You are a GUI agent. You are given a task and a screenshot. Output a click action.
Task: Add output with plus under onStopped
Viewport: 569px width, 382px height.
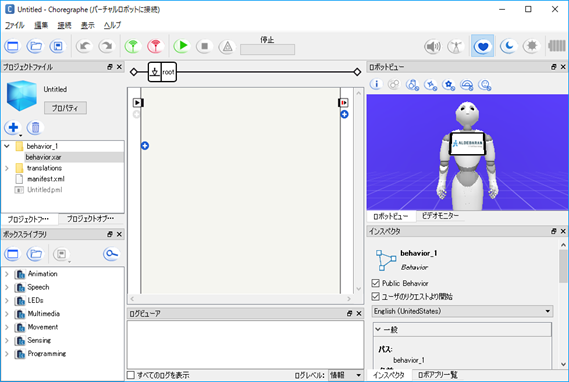344,115
